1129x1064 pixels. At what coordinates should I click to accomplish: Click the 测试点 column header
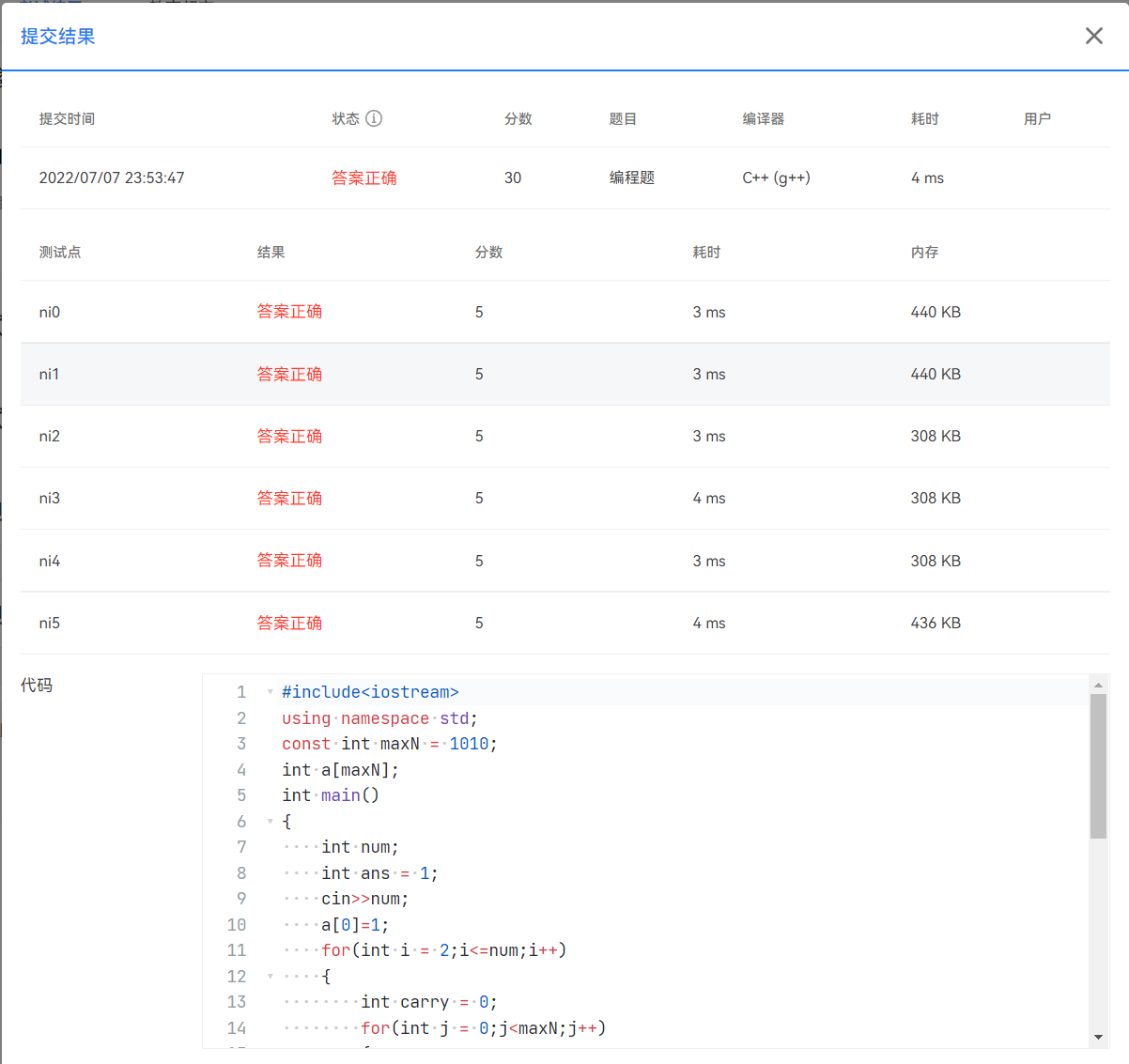click(60, 252)
